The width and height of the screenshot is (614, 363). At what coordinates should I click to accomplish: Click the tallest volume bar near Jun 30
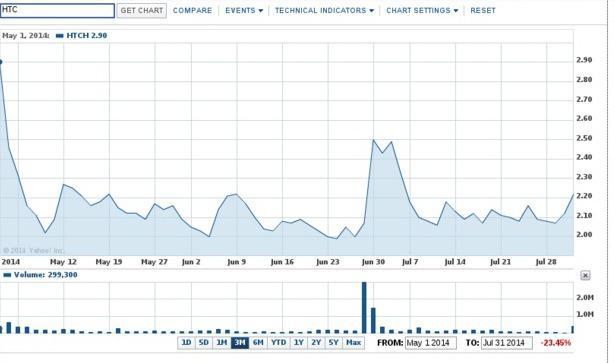tap(364, 307)
